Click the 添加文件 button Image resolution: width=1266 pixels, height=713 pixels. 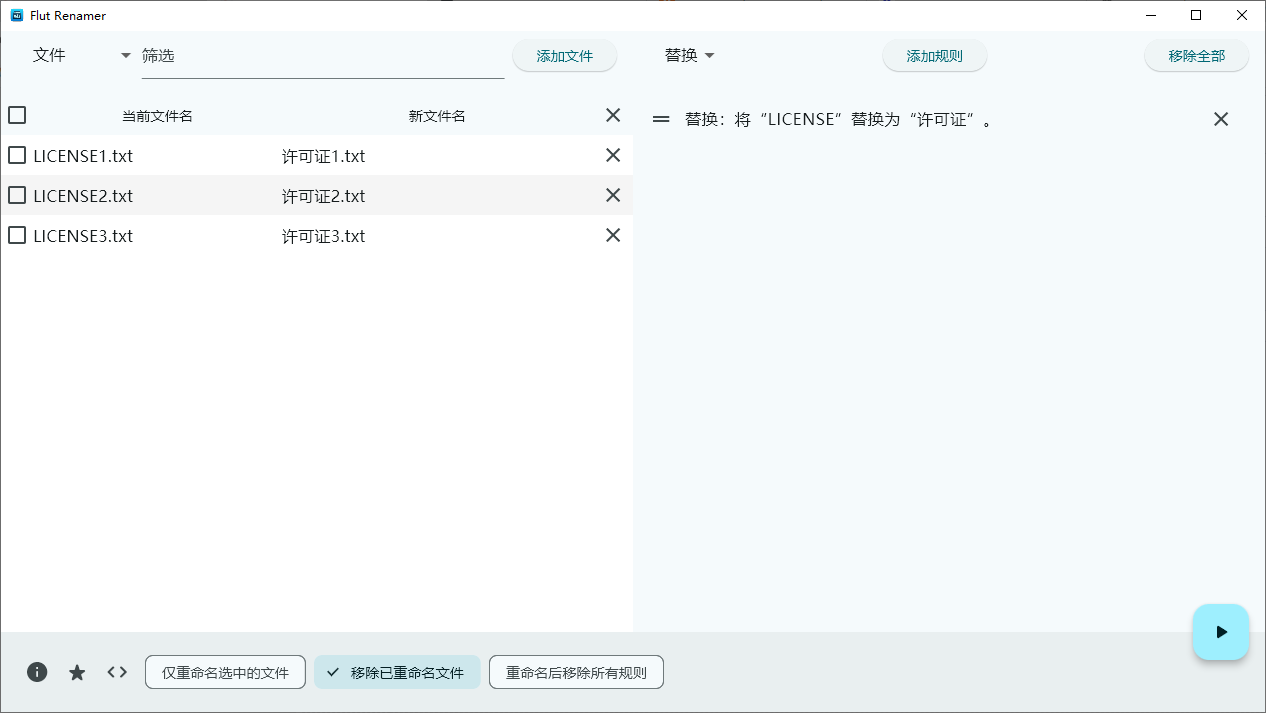(x=565, y=56)
